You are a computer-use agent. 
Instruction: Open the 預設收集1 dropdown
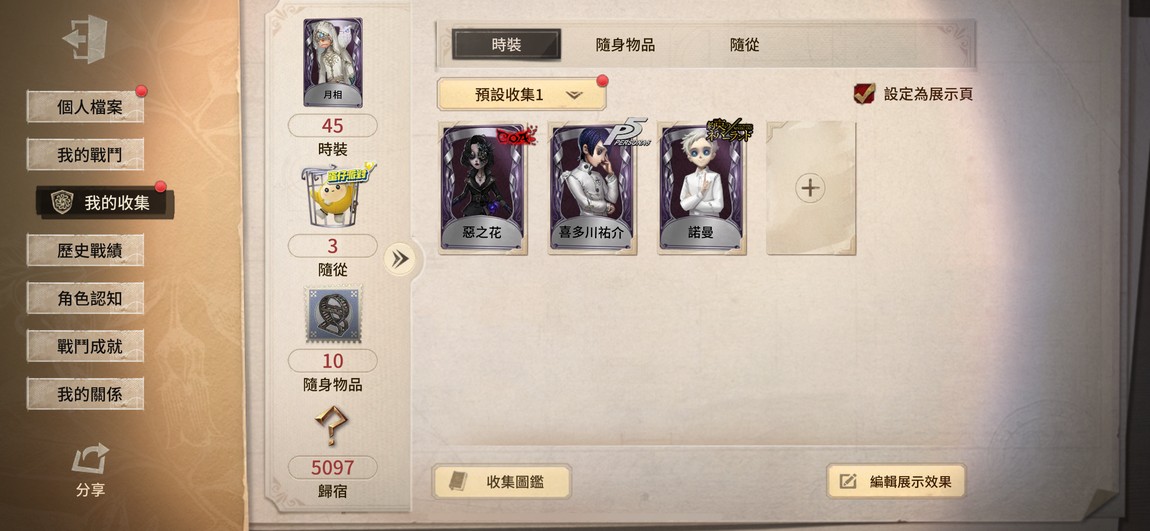click(x=521, y=95)
